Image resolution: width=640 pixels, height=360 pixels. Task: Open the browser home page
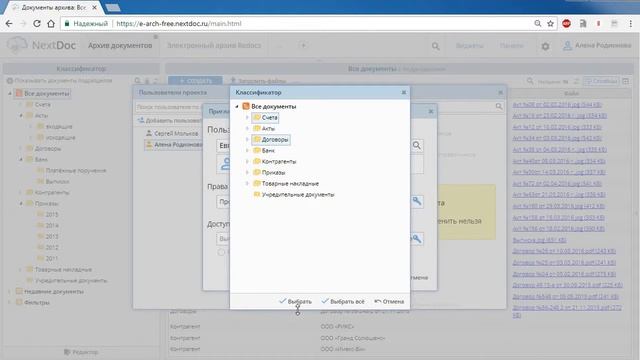coord(51,24)
